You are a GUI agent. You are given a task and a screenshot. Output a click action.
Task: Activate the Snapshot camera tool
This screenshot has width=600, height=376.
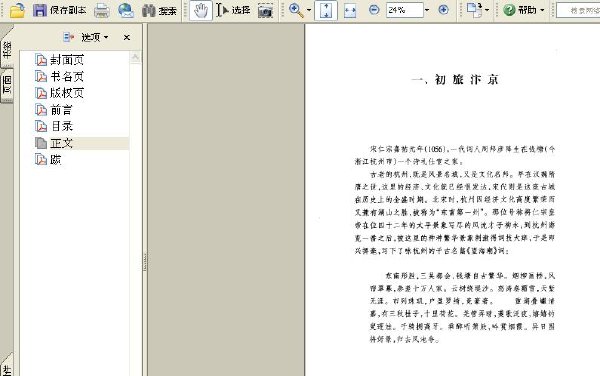pos(265,11)
